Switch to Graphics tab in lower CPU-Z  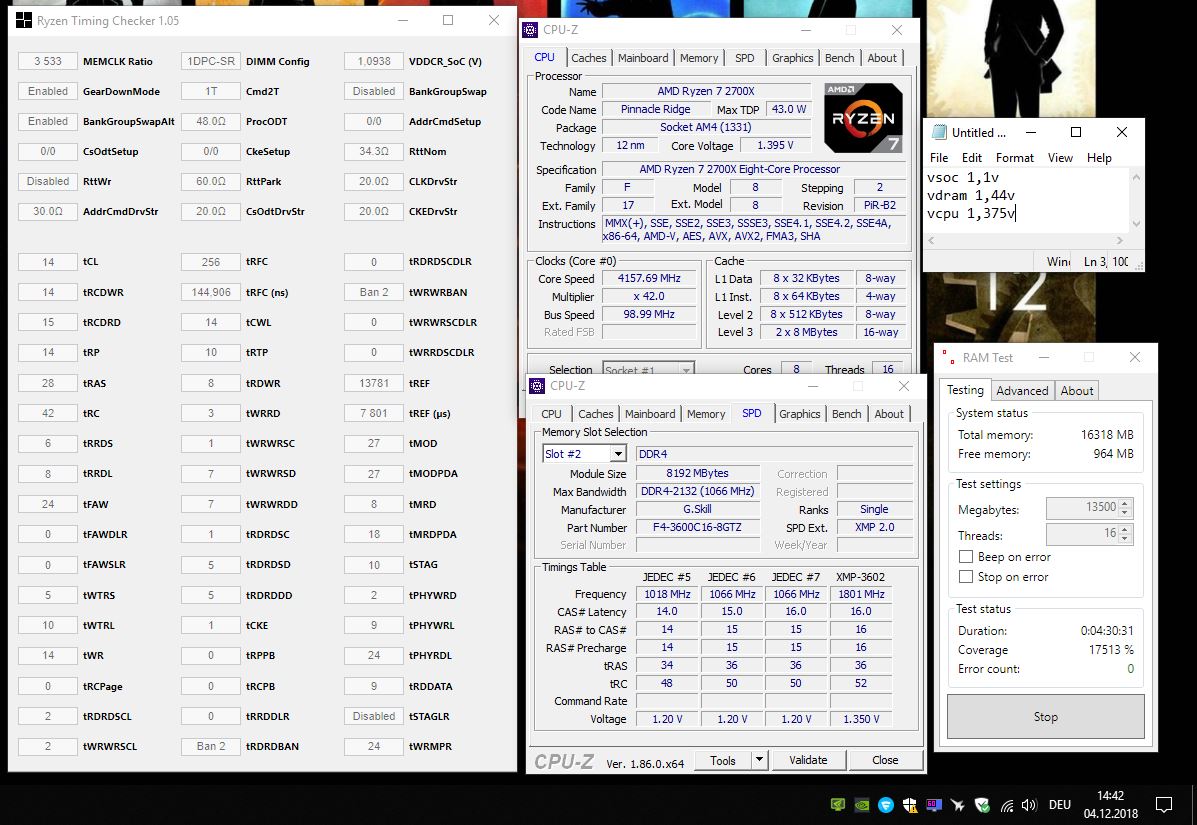pyautogui.click(x=799, y=414)
